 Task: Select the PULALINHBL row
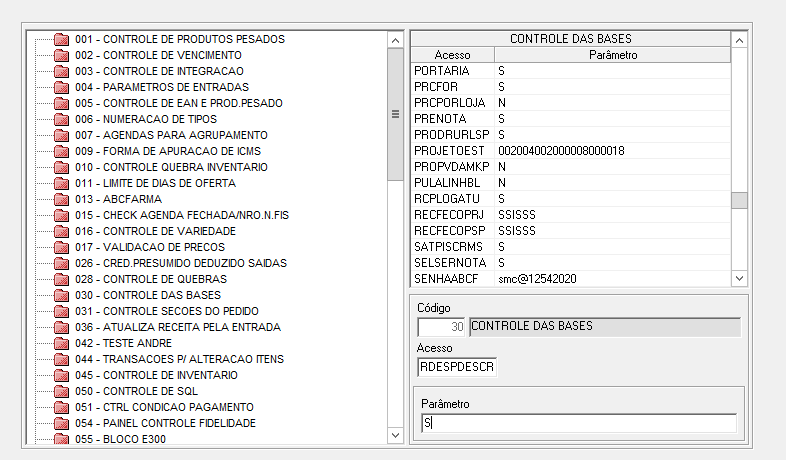pyautogui.click(x=570, y=183)
